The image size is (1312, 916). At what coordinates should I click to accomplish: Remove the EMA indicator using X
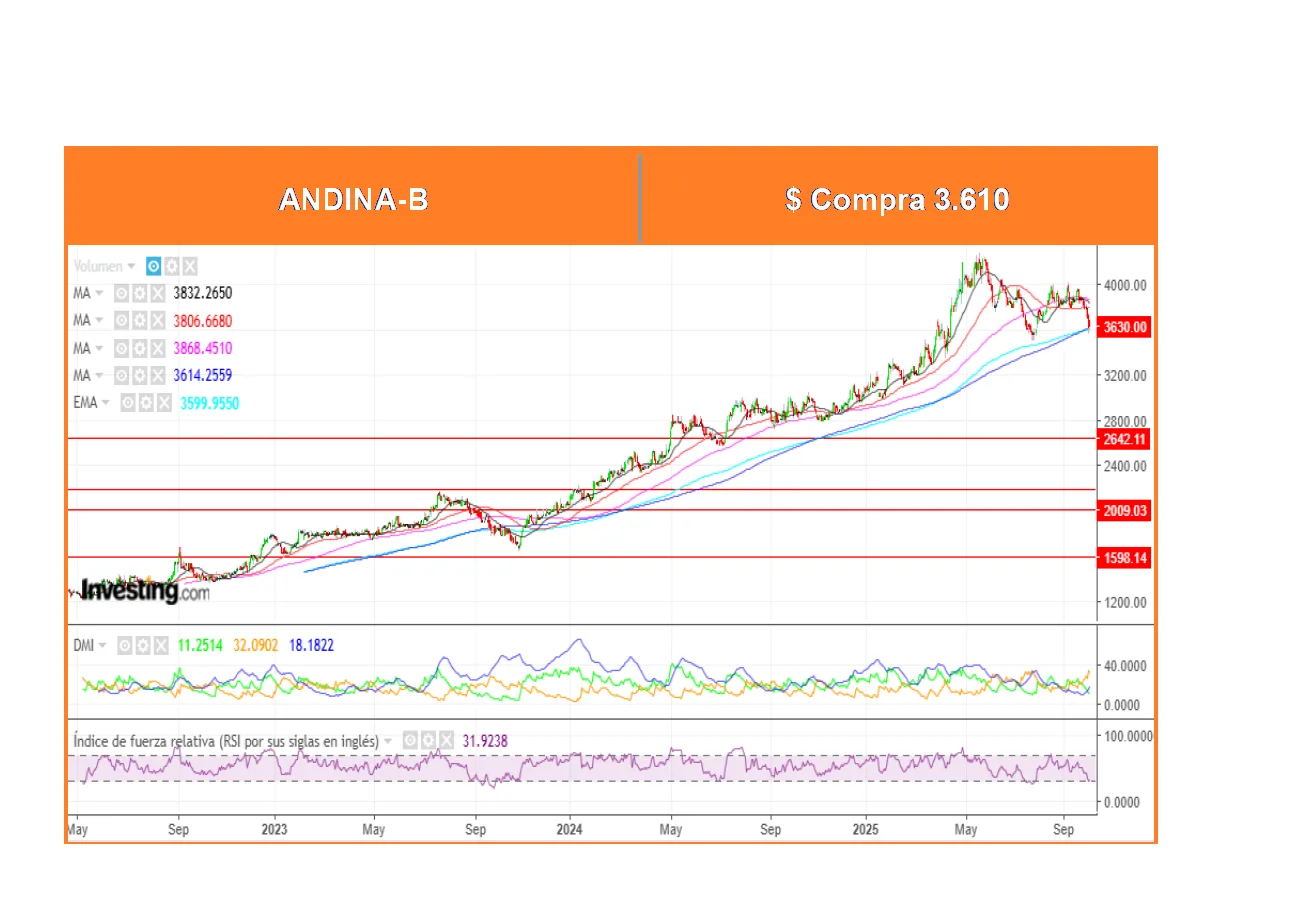pyautogui.click(x=164, y=403)
